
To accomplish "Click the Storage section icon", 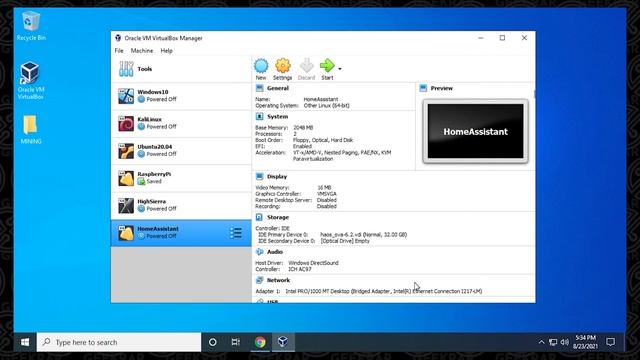I will click(x=260, y=218).
